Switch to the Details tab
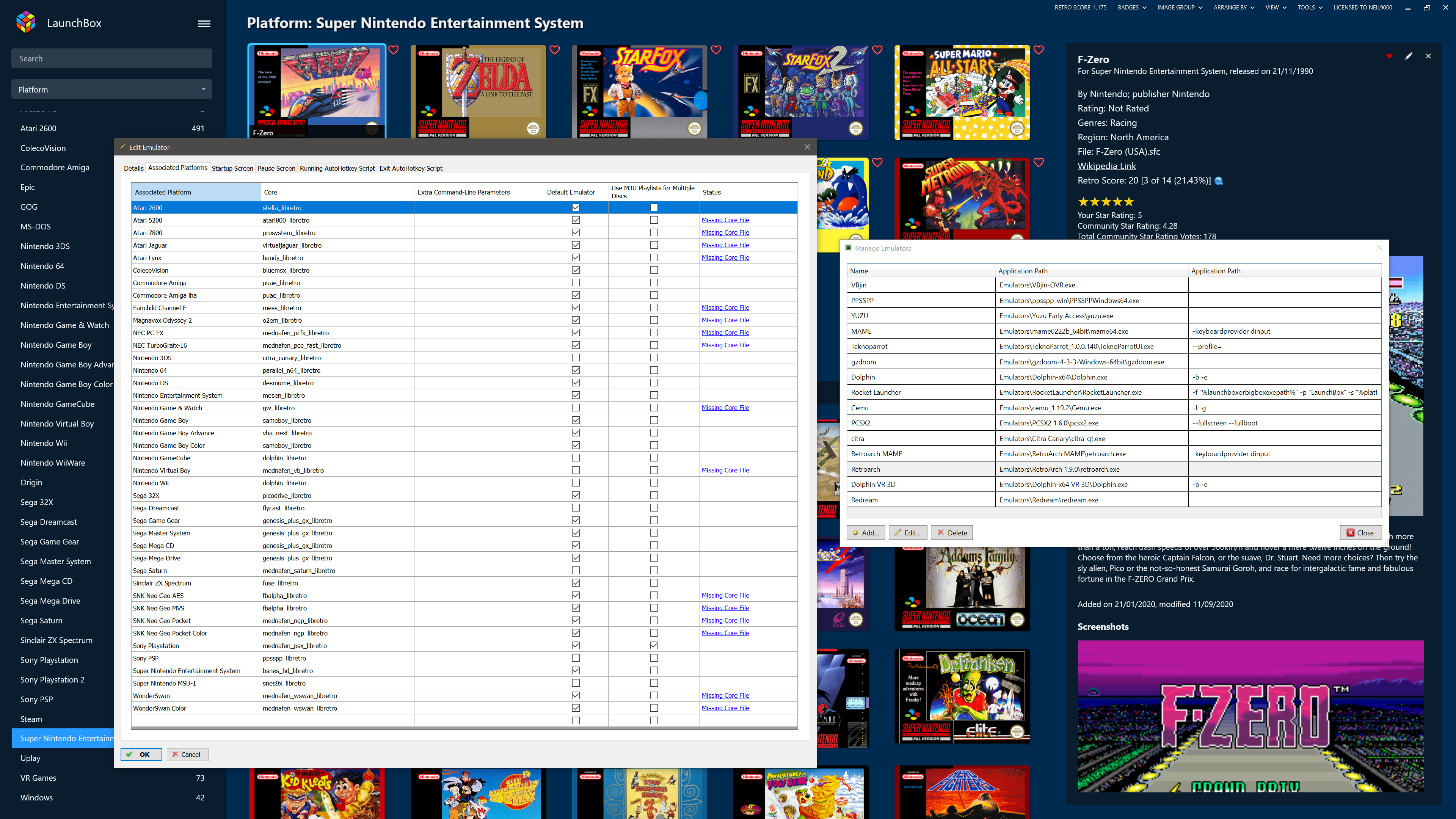This screenshot has width=1456, height=819. coord(133,168)
